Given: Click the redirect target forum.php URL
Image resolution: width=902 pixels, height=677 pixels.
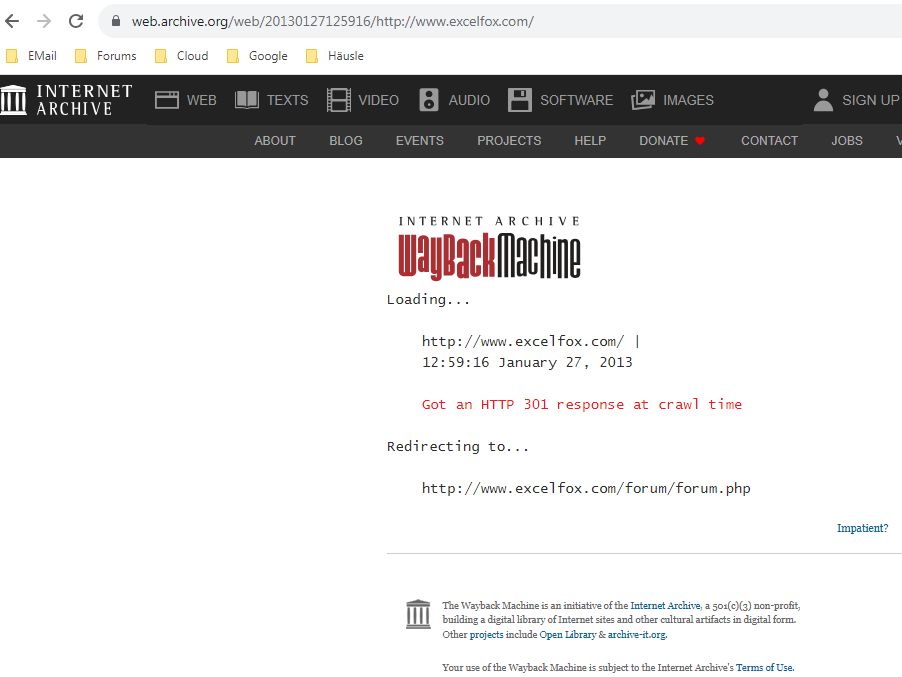Looking at the screenshot, I should pyautogui.click(x=586, y=488).
